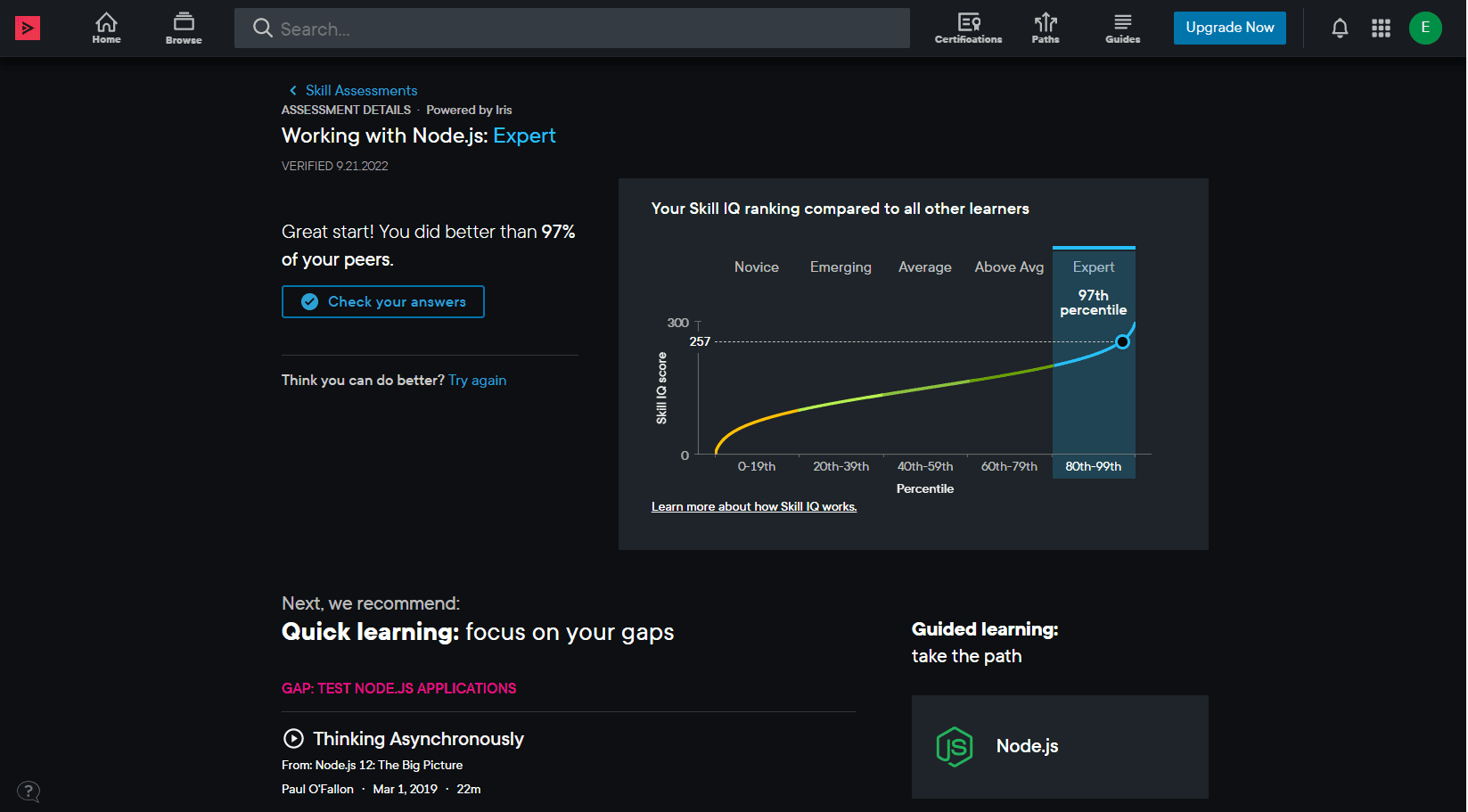This screenshot has width=1468, height=812.
Task: Click the 97th percentile label
Action: click(x=1094, y=302)
